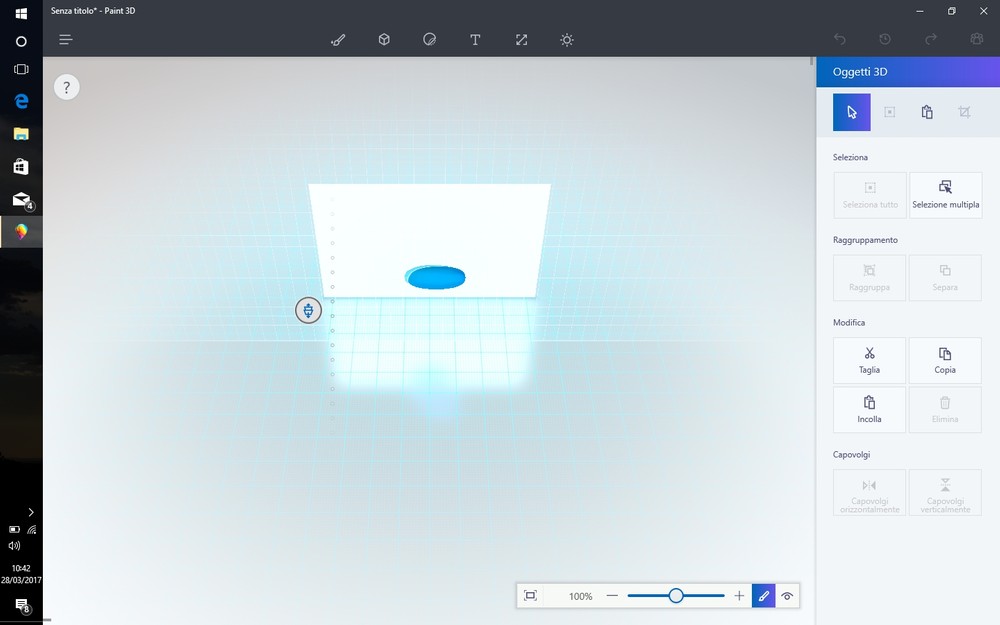The image size is (1000, 625).
Task: Expand the hidden tray icons chevron
Action: (31, 512)
